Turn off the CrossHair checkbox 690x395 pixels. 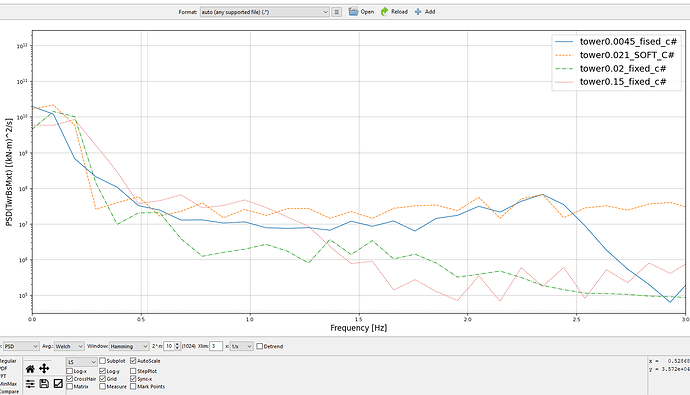70,379
